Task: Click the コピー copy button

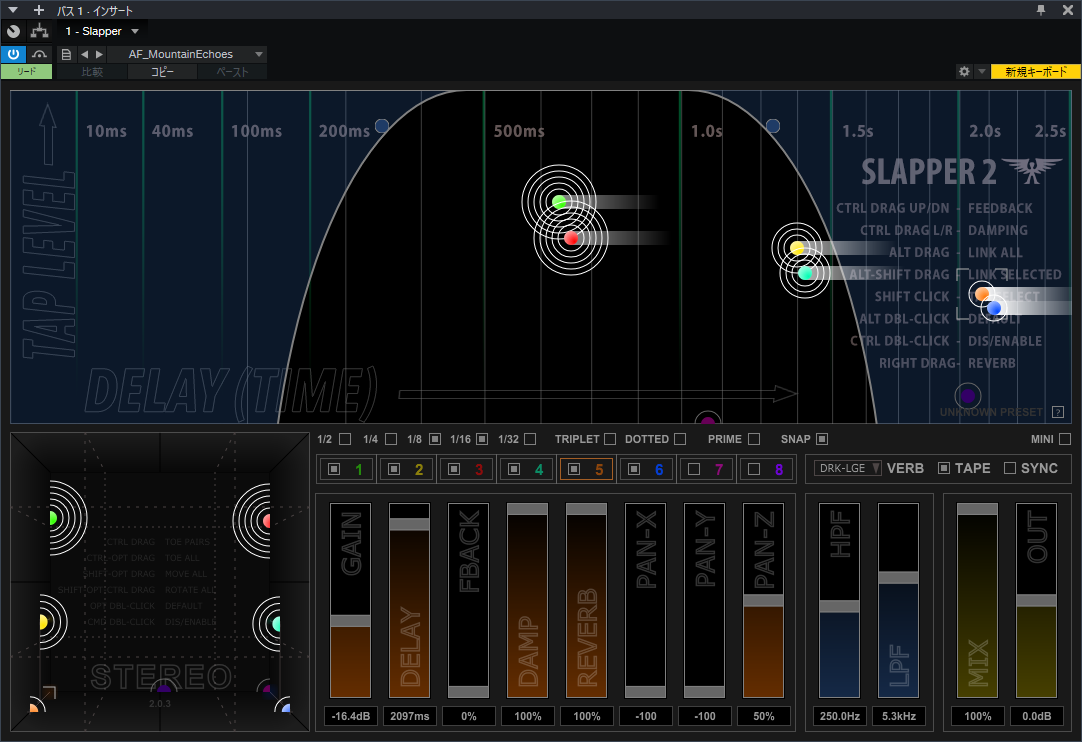Action: pyautogui.click(x=162, y=71)
